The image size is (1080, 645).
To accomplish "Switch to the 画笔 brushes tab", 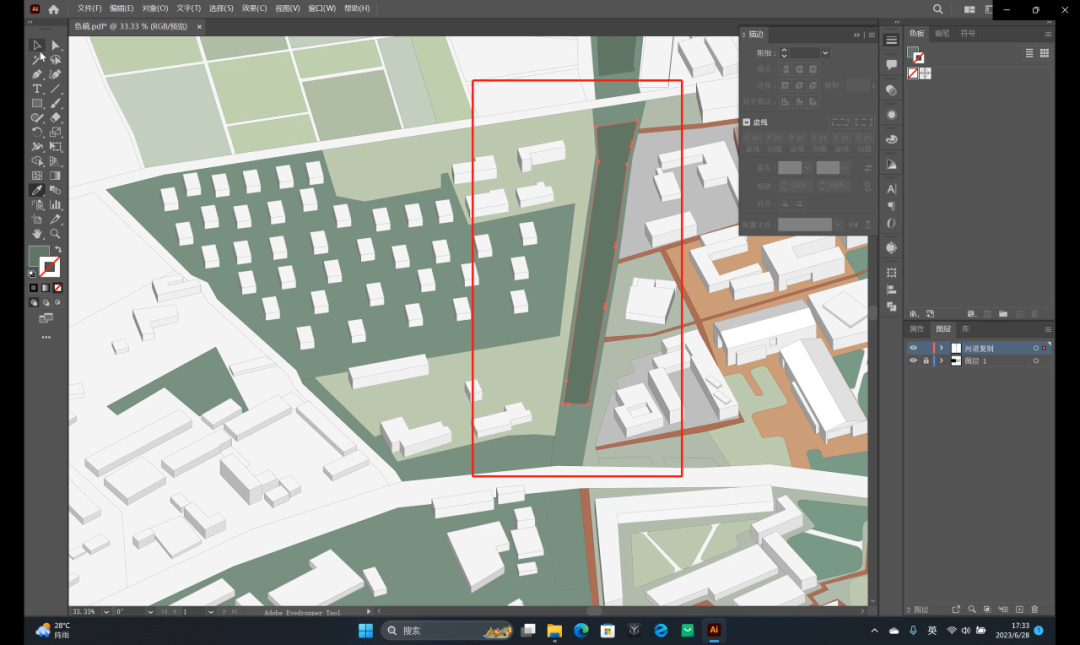I will click(x=942, y=33).
